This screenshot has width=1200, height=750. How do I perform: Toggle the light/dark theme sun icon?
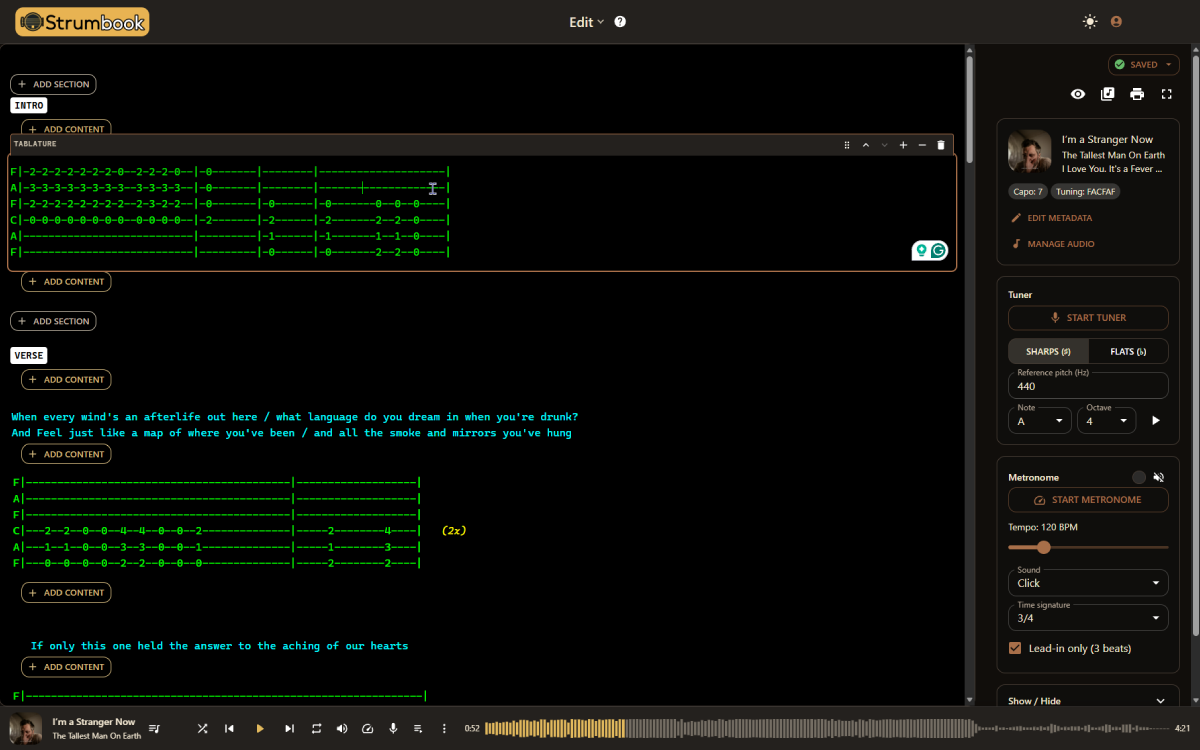[1090, 21]
